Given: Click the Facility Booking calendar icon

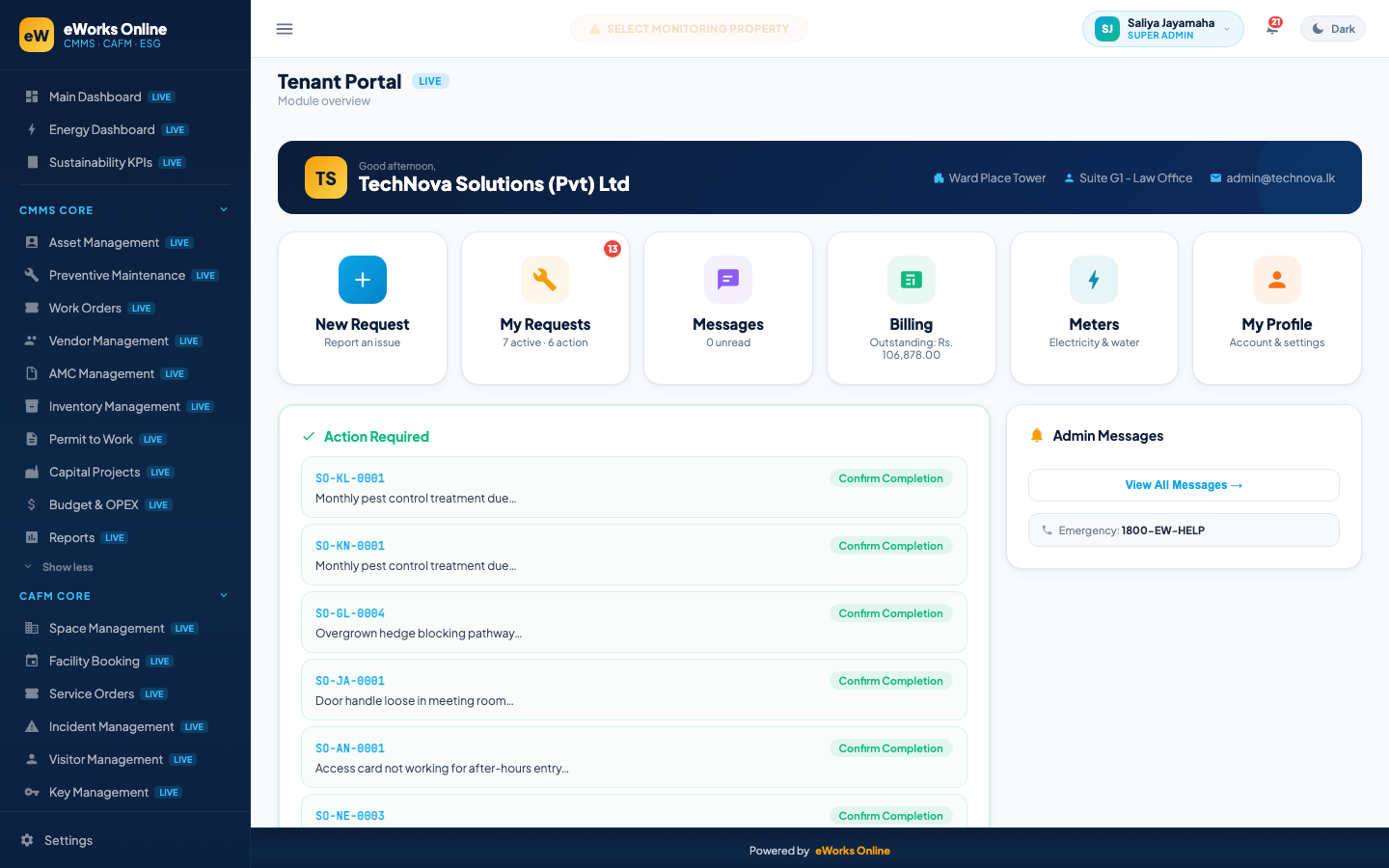Looking at the screenshot, I should coord(32,661).
